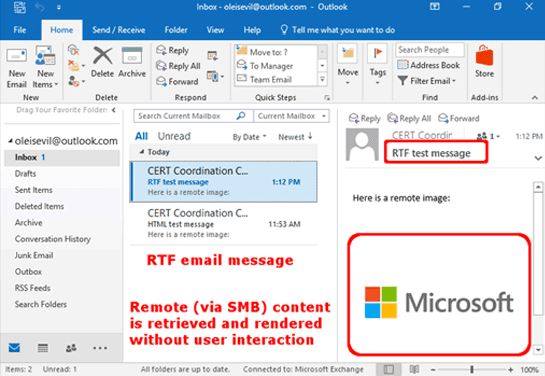Screen dimensions: 545x376
Task: Open the File tab
Action: tap(19, 30)
